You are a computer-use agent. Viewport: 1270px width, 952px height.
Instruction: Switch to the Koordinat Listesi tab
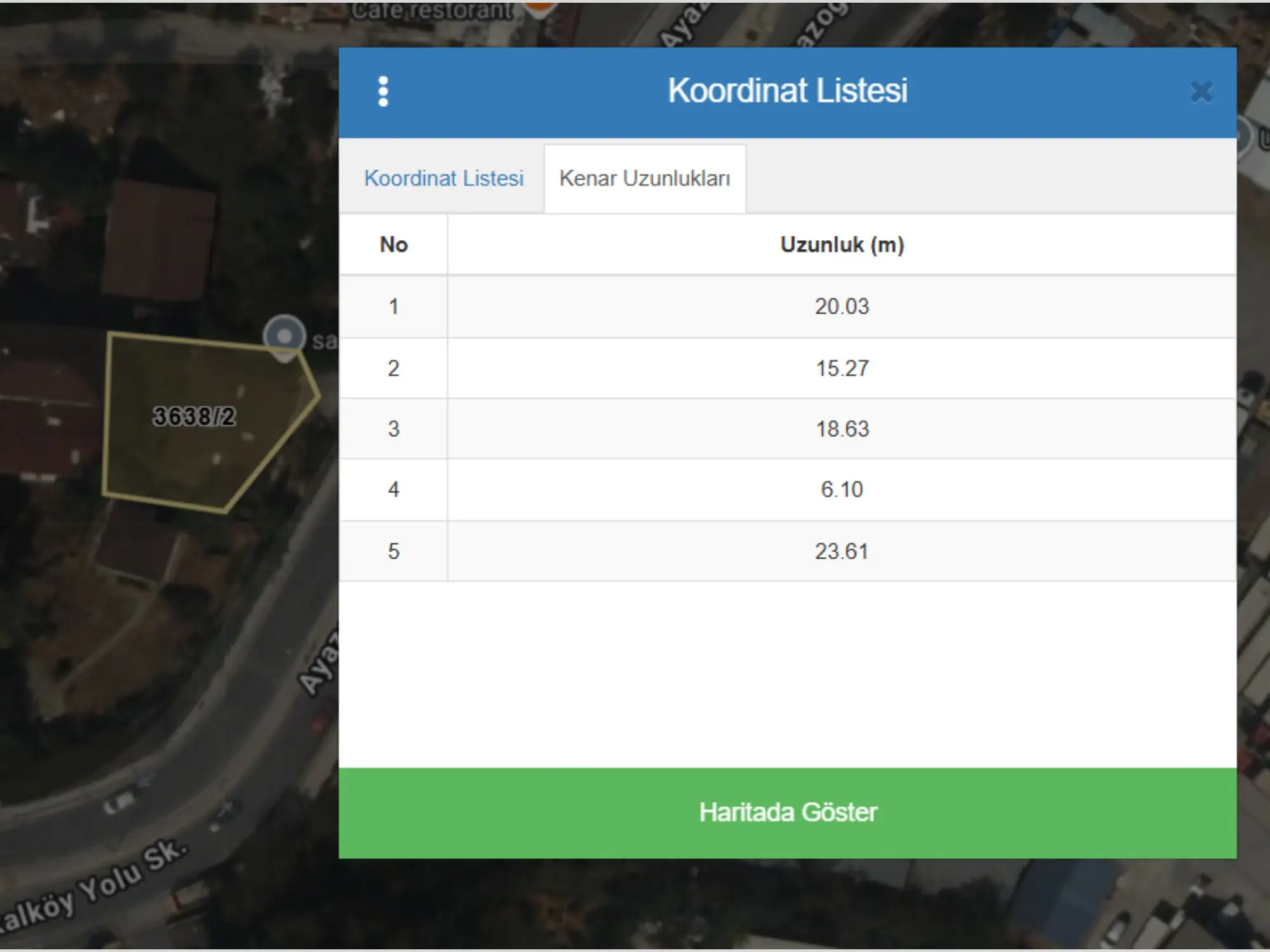tap(444, 178)
